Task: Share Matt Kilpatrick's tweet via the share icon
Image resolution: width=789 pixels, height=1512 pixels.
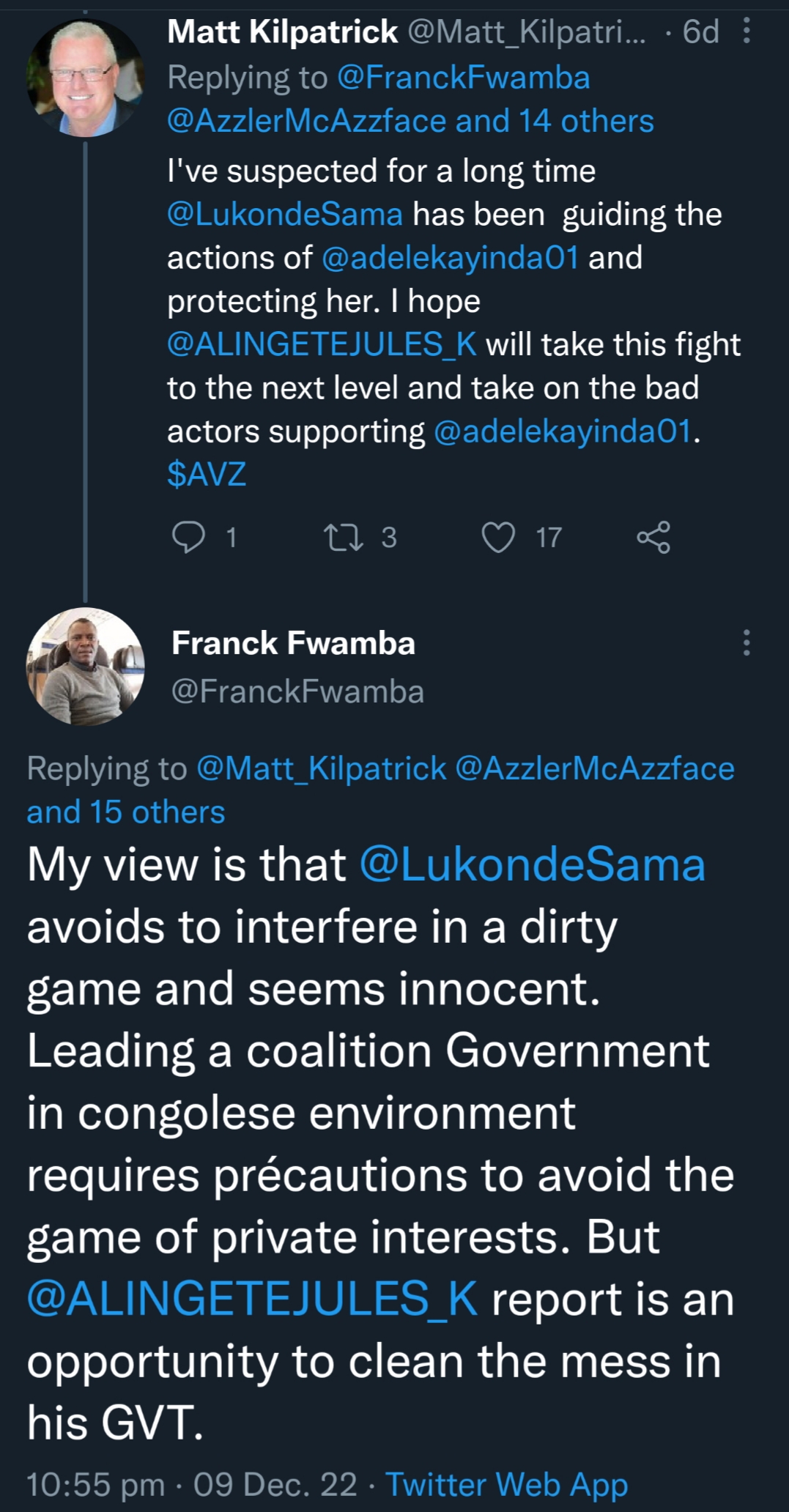Action: (653, 537)
